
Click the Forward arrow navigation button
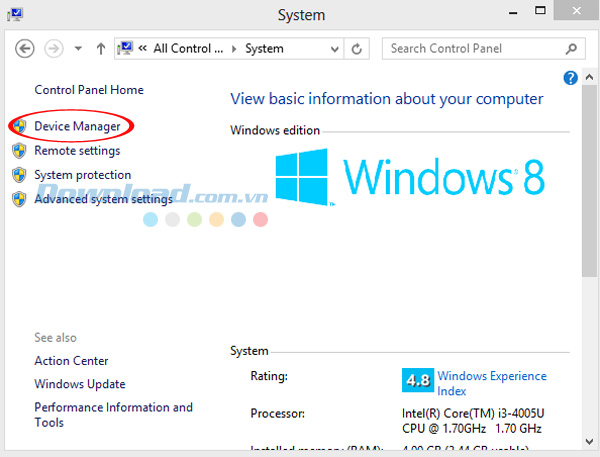[x=54, y=49]
